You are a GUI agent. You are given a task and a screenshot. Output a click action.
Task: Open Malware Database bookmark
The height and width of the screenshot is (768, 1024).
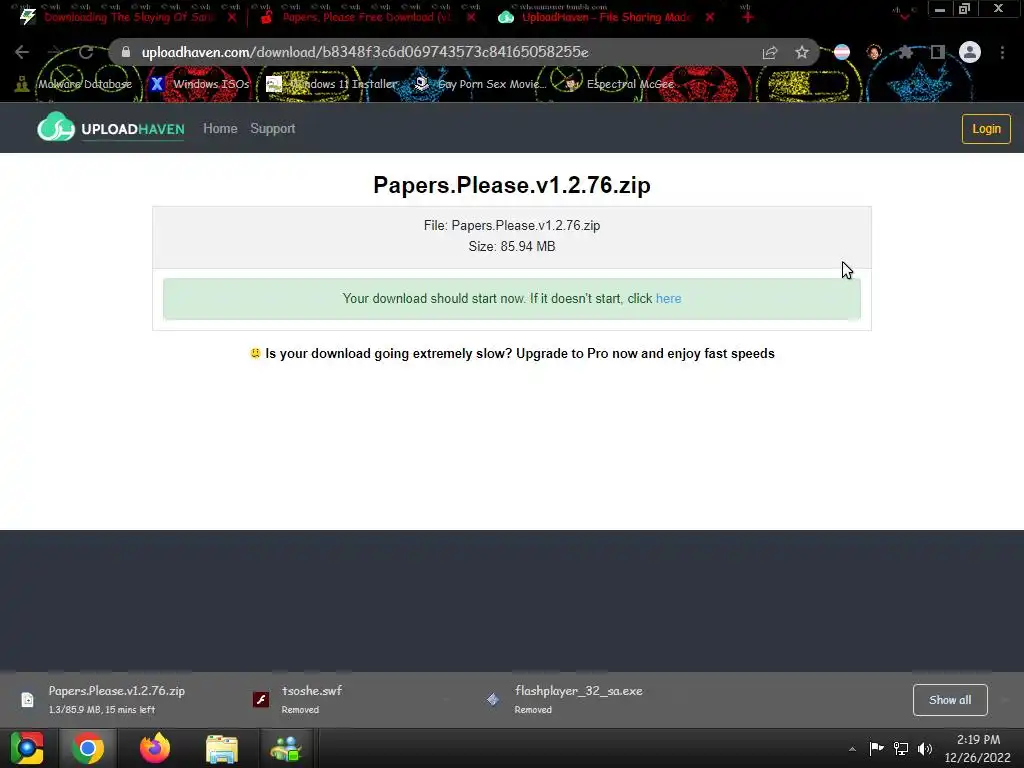tap(74, 84)
